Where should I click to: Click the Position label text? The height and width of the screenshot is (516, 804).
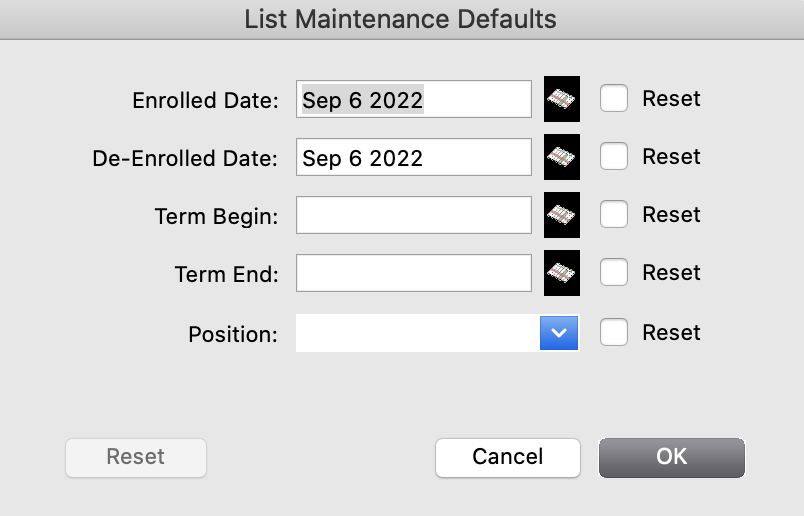click(x=233, y=334)
